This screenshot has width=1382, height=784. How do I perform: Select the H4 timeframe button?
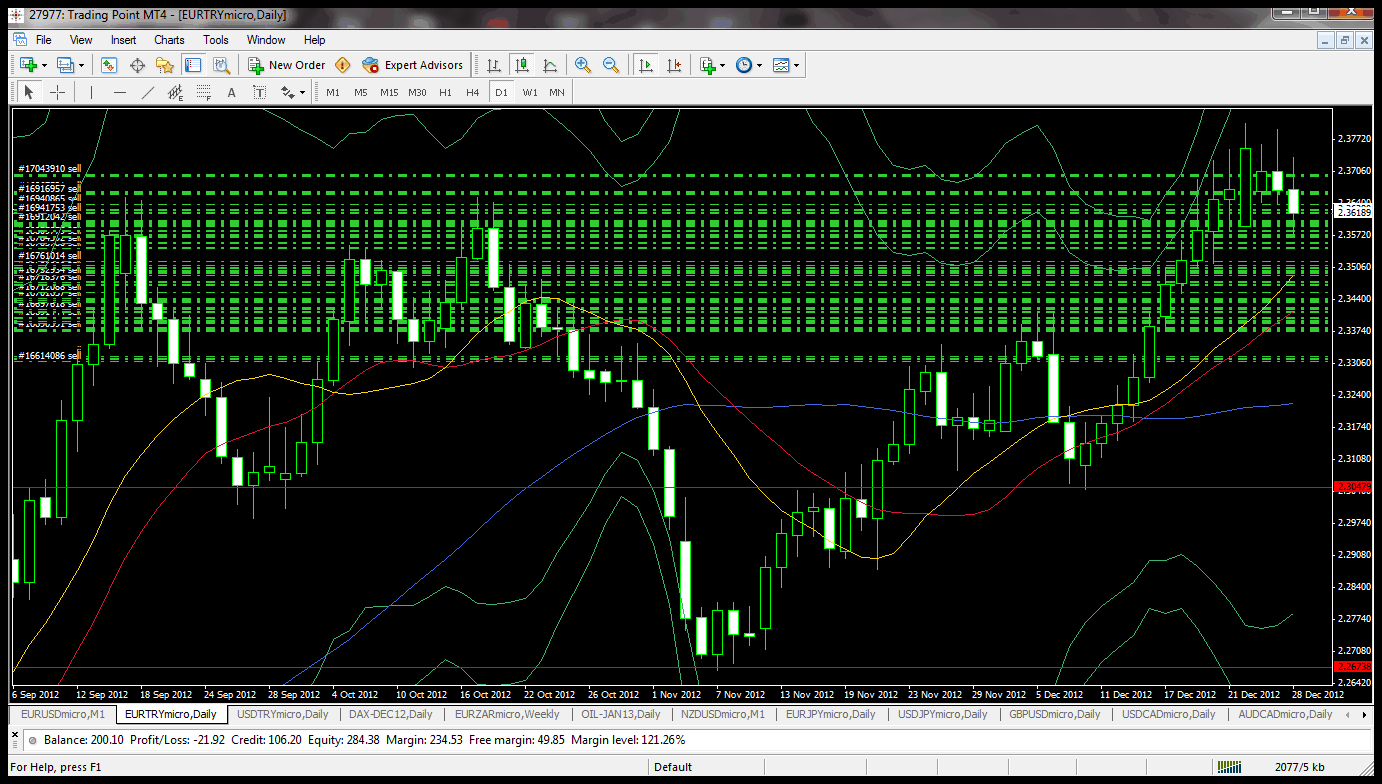click(473, 92)
